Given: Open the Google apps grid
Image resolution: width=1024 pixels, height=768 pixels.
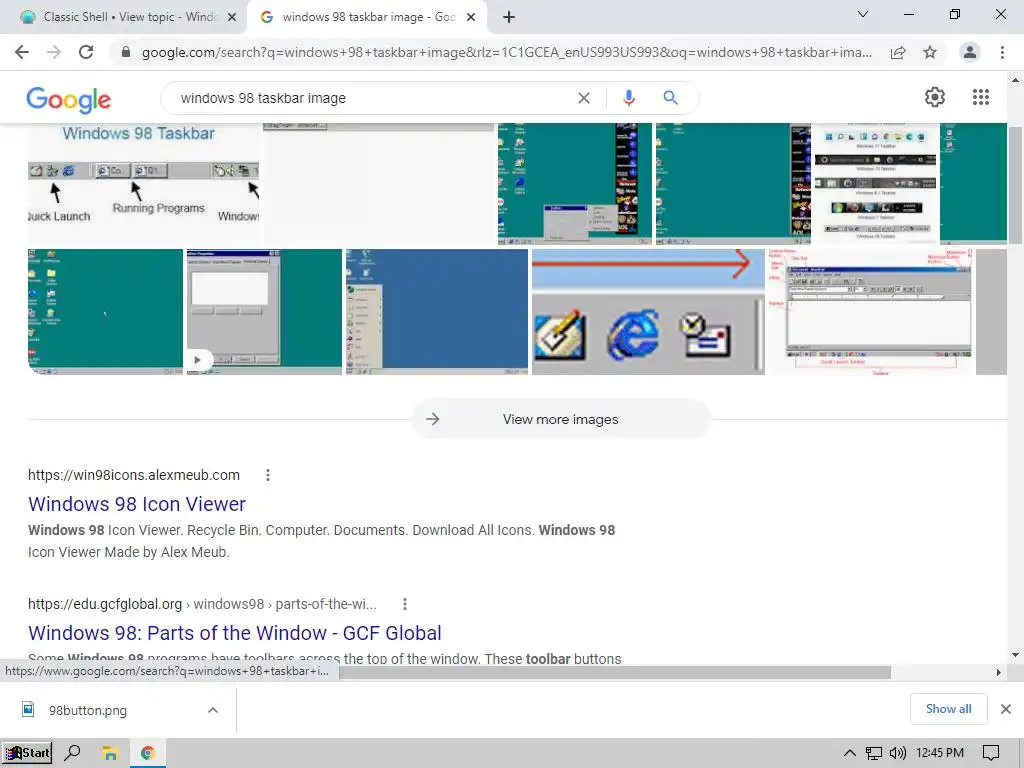Looking at the screenshot, I should [980, 97].
